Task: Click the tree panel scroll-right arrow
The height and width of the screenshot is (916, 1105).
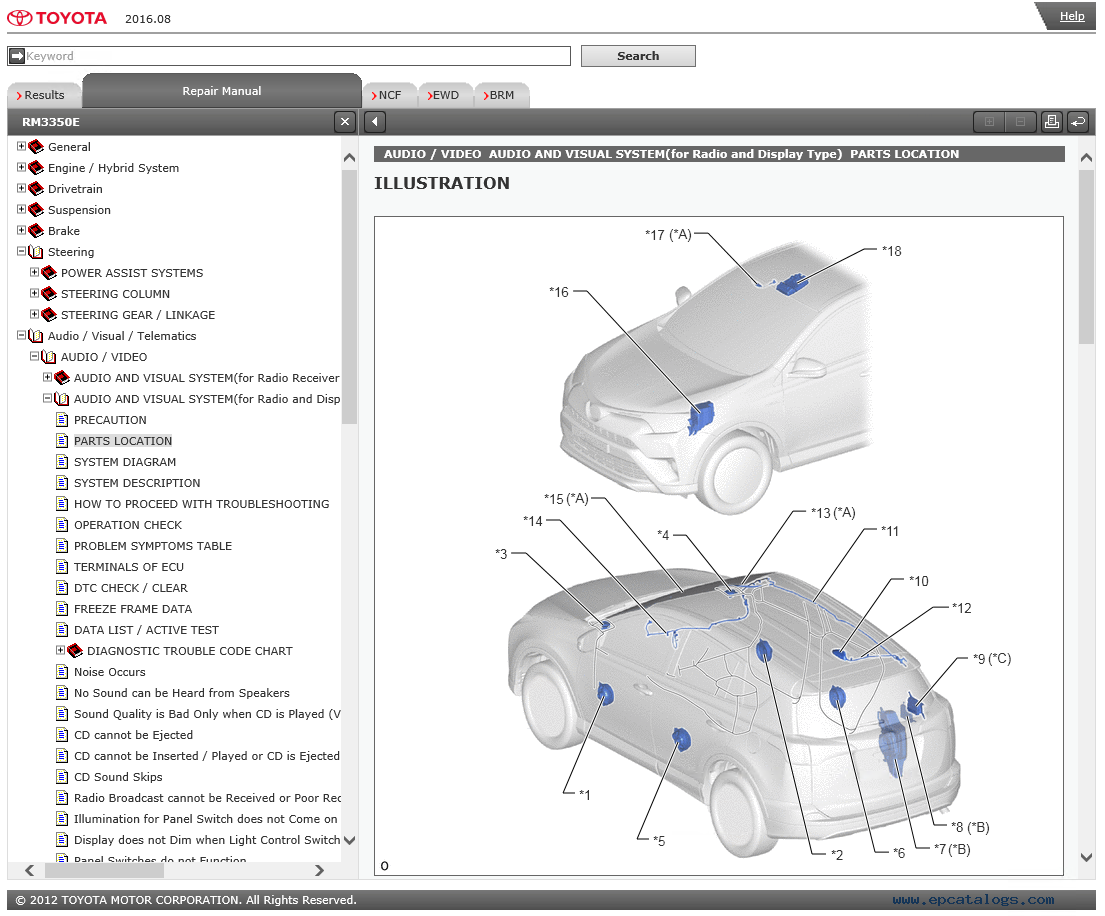Action: coord(319,870)
